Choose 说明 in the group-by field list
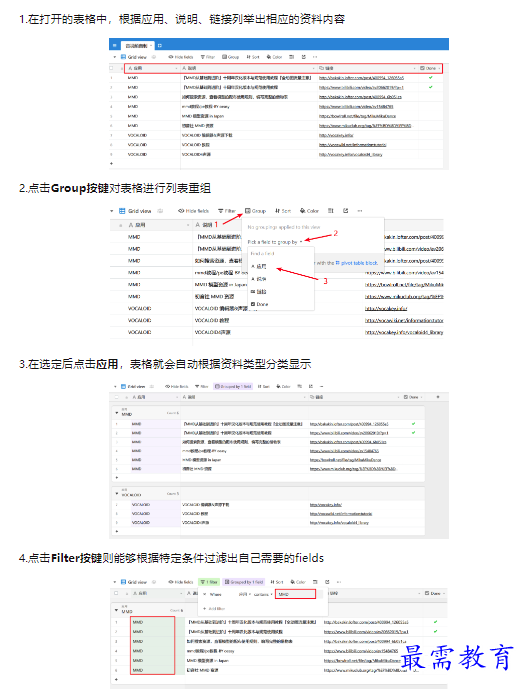Image resolution: width=522 pixels, height=689 pixels. point(259,279)
